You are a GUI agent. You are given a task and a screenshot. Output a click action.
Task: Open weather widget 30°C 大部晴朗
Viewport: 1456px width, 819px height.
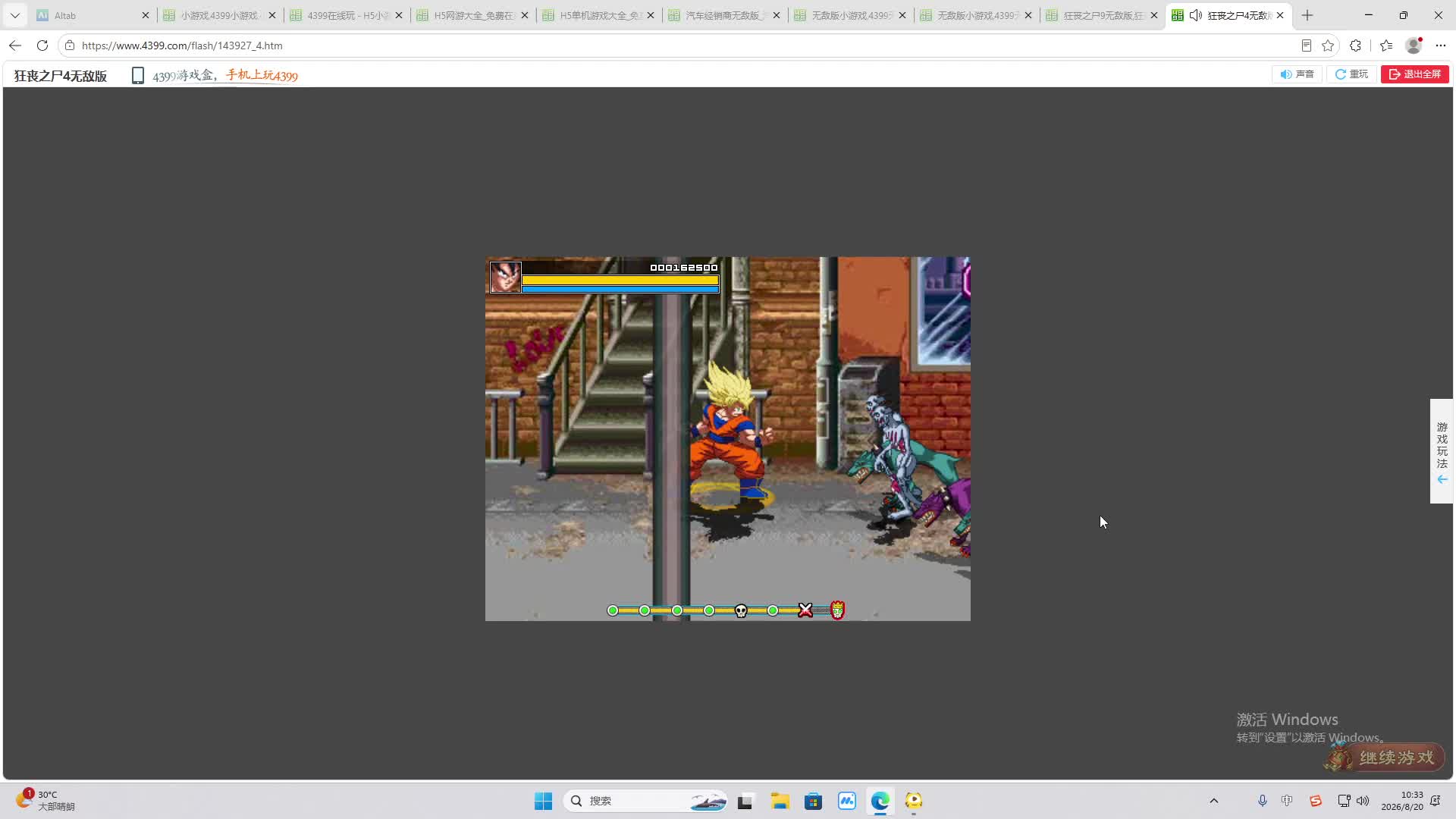45,801
